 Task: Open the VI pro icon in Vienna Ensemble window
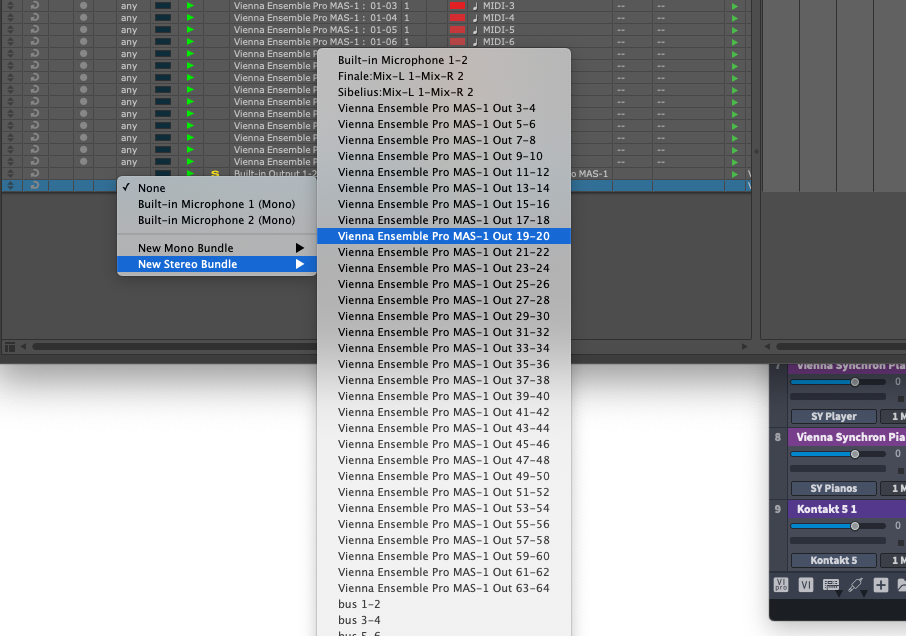click(x=781, y=585)
